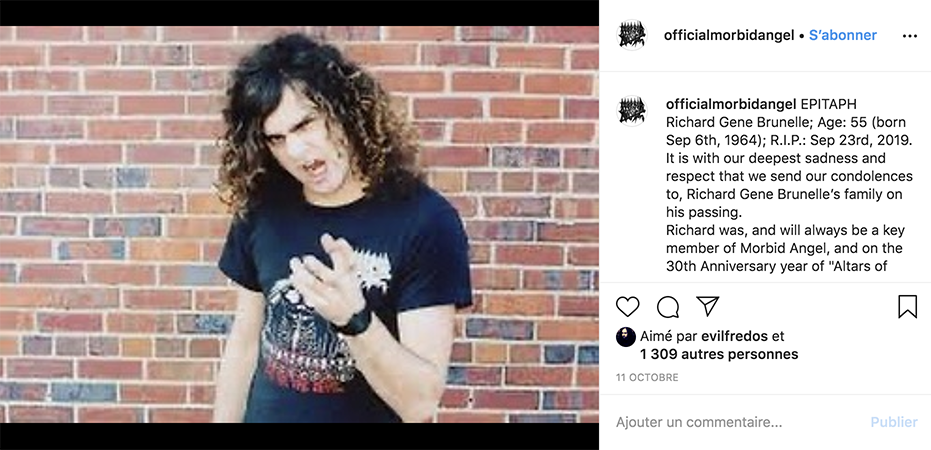Save the post with the bookmark icon
931x450 pixels.
pos(907,306)
